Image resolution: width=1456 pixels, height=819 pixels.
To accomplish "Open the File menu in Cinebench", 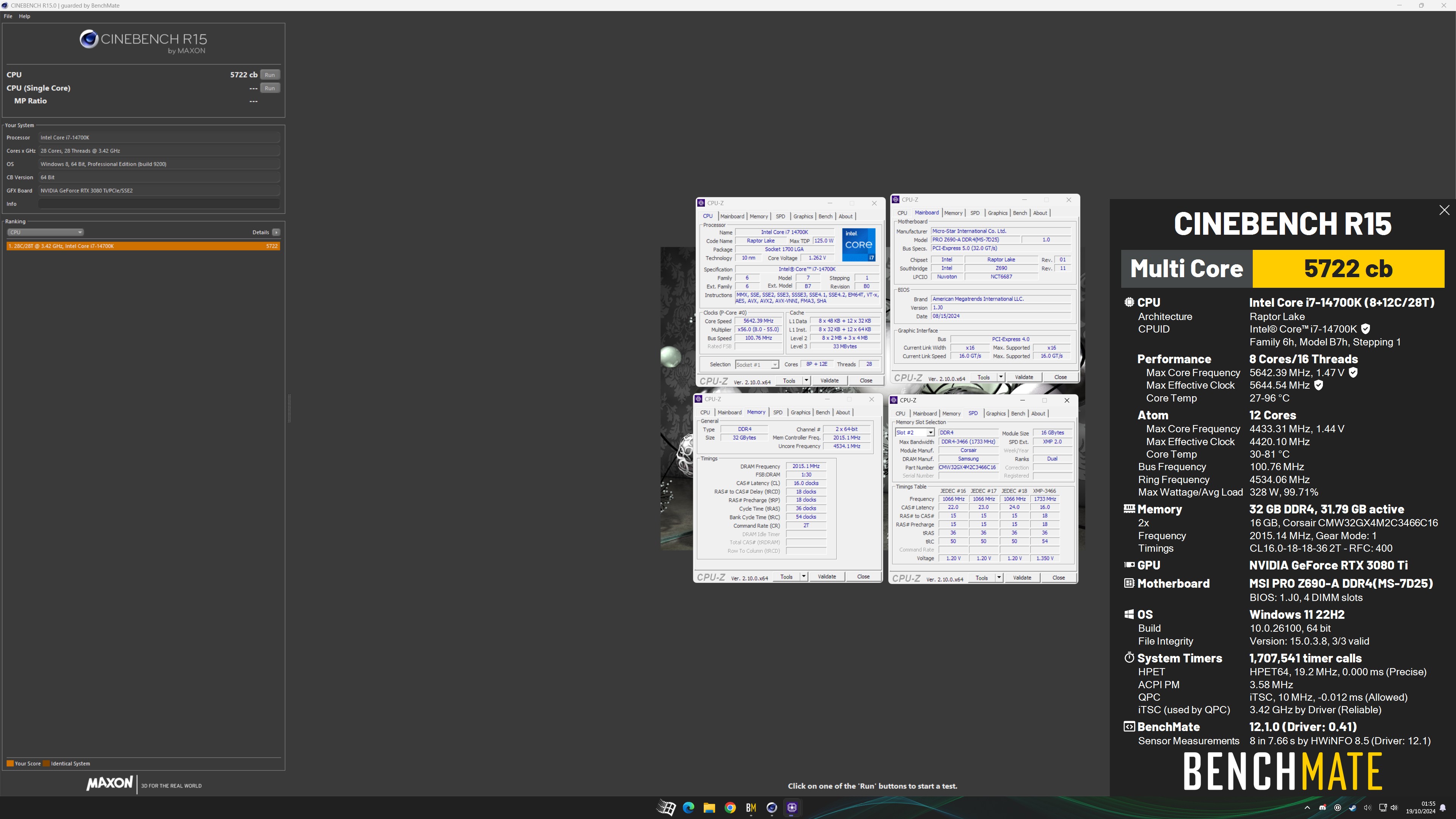I will (x=8, y=16).
